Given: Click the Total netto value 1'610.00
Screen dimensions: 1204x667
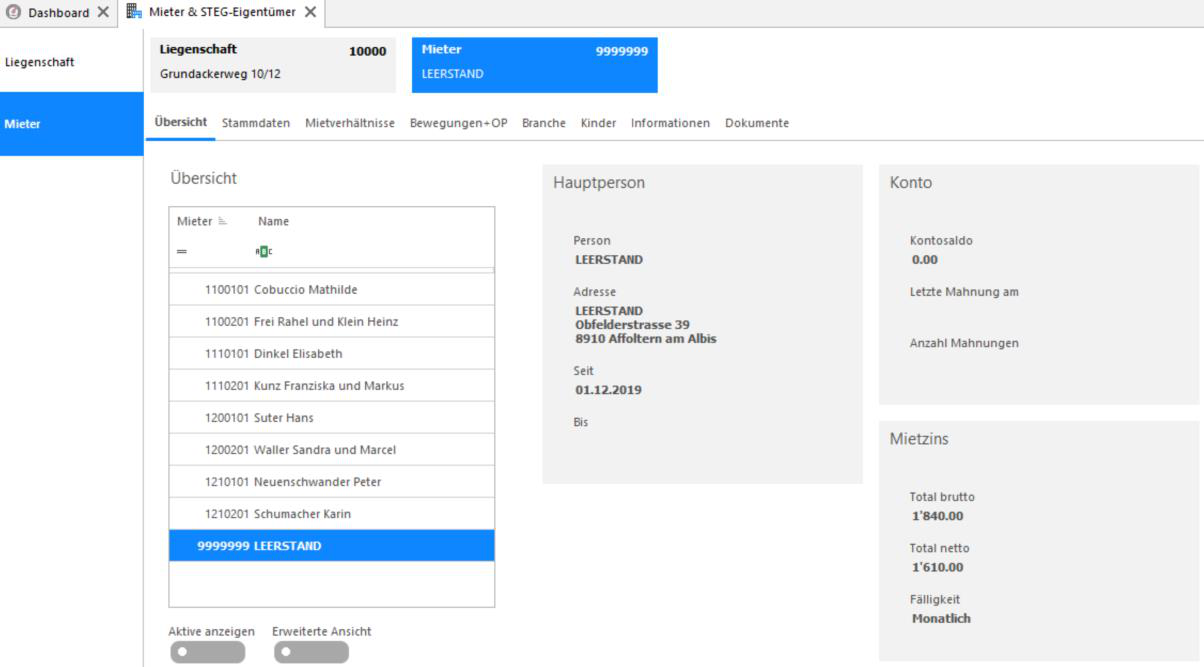Looking at the screenshot, I should click(937, 567).
